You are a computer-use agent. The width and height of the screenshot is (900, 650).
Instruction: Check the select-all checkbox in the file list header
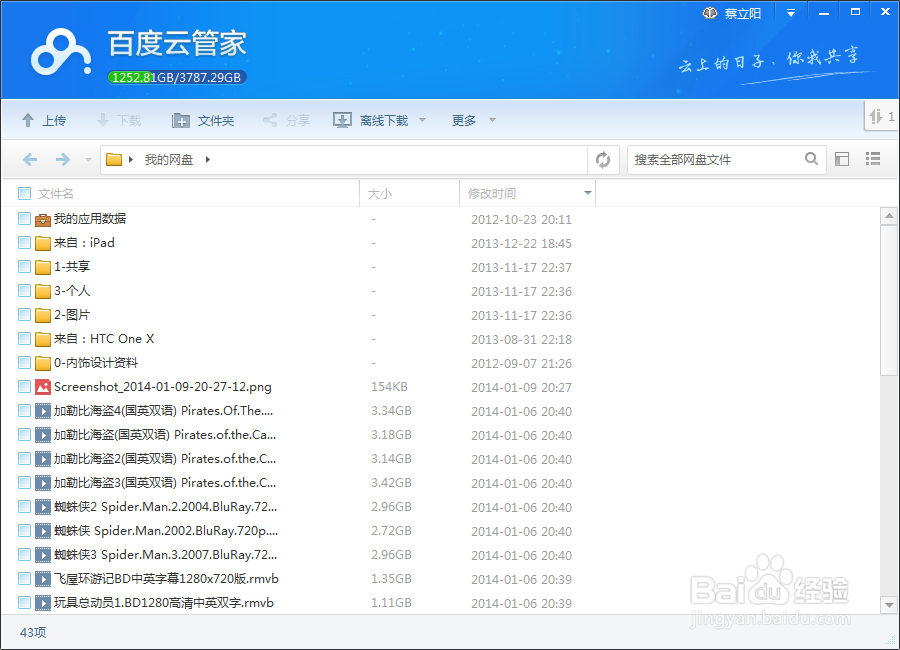tap(22, 192)
